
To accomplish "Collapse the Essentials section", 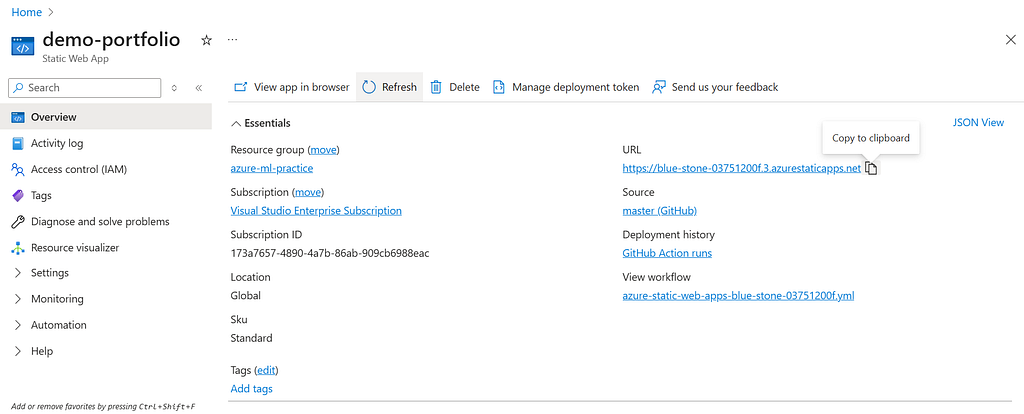I will click(x=261, y=123).
